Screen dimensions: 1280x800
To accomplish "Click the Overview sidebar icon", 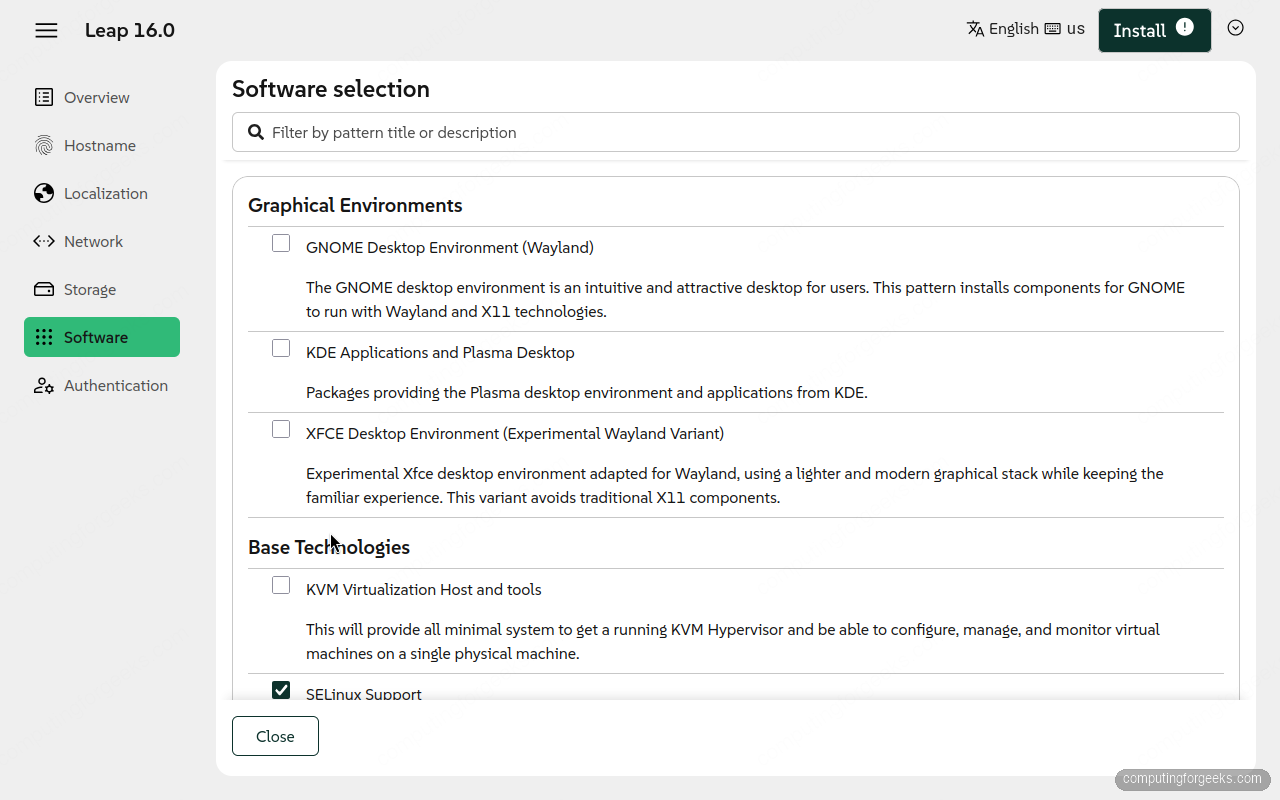I will (x=44, y=97).
